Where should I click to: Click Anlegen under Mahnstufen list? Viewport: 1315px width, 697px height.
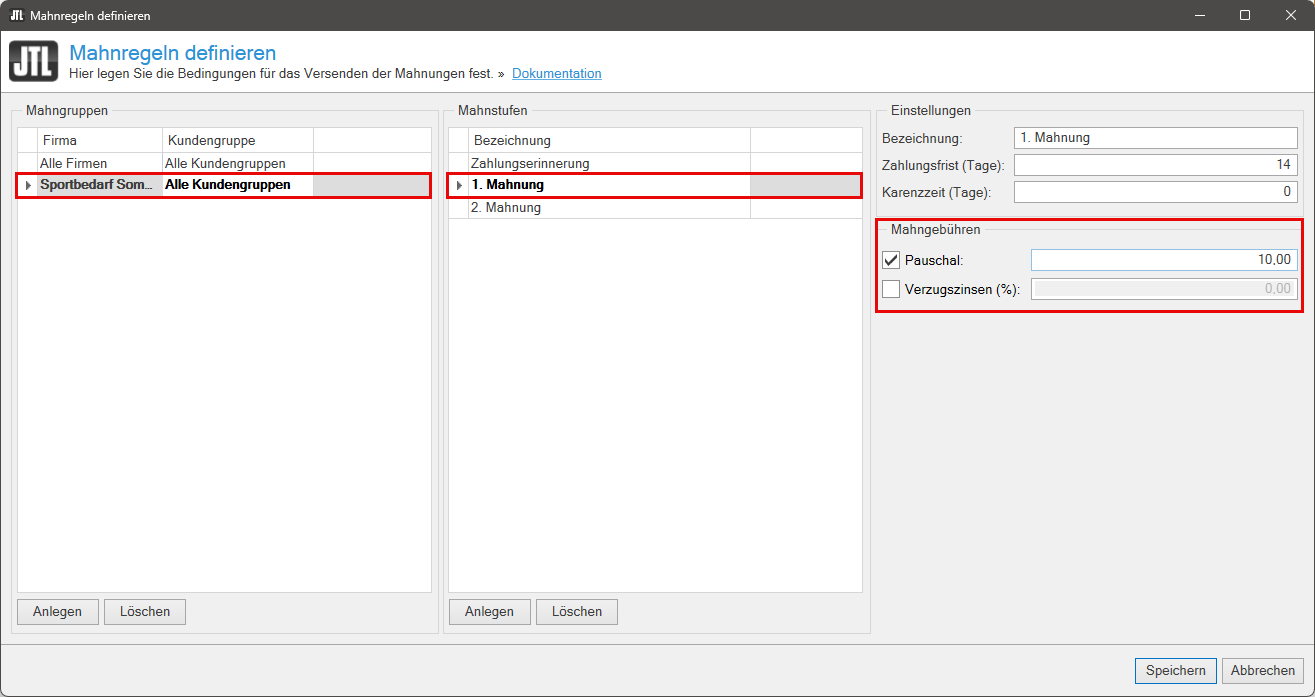[x=489, y=612]
